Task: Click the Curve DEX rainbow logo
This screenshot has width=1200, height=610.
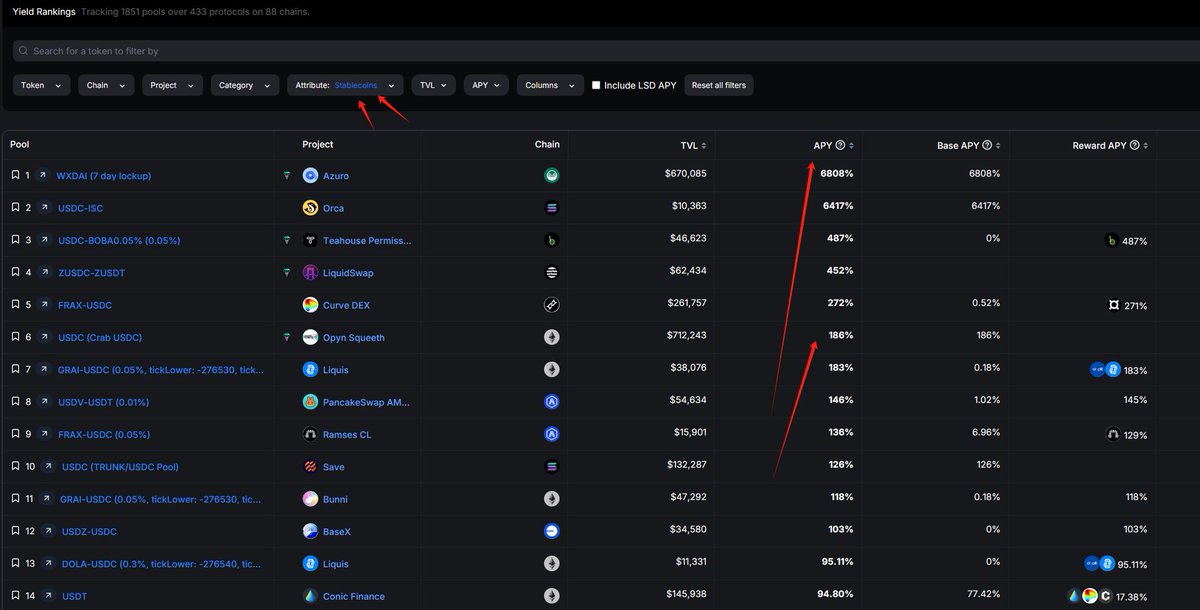Action: (x=310, y=305)
